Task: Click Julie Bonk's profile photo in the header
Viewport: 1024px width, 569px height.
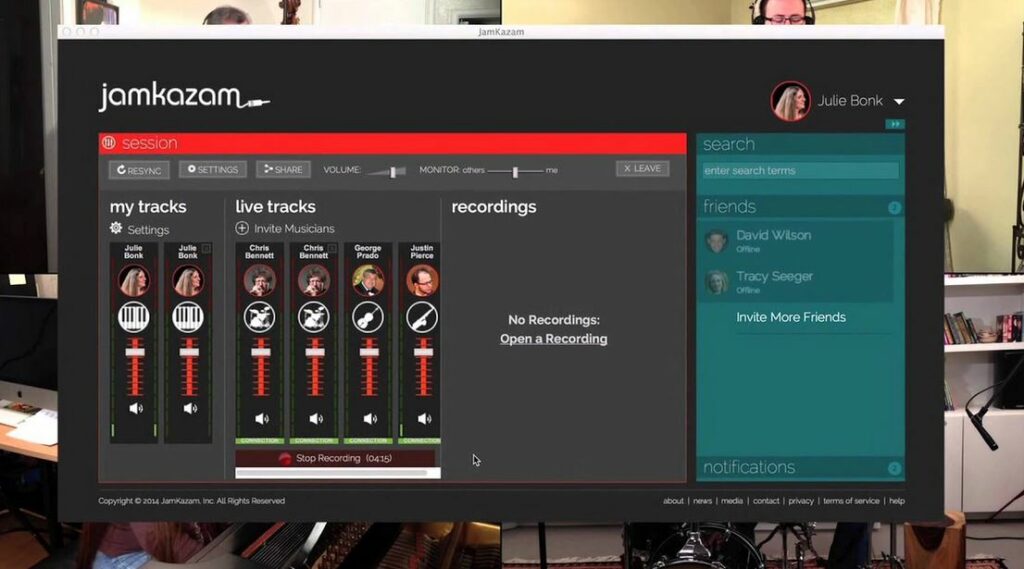Action: click(790, 101)
